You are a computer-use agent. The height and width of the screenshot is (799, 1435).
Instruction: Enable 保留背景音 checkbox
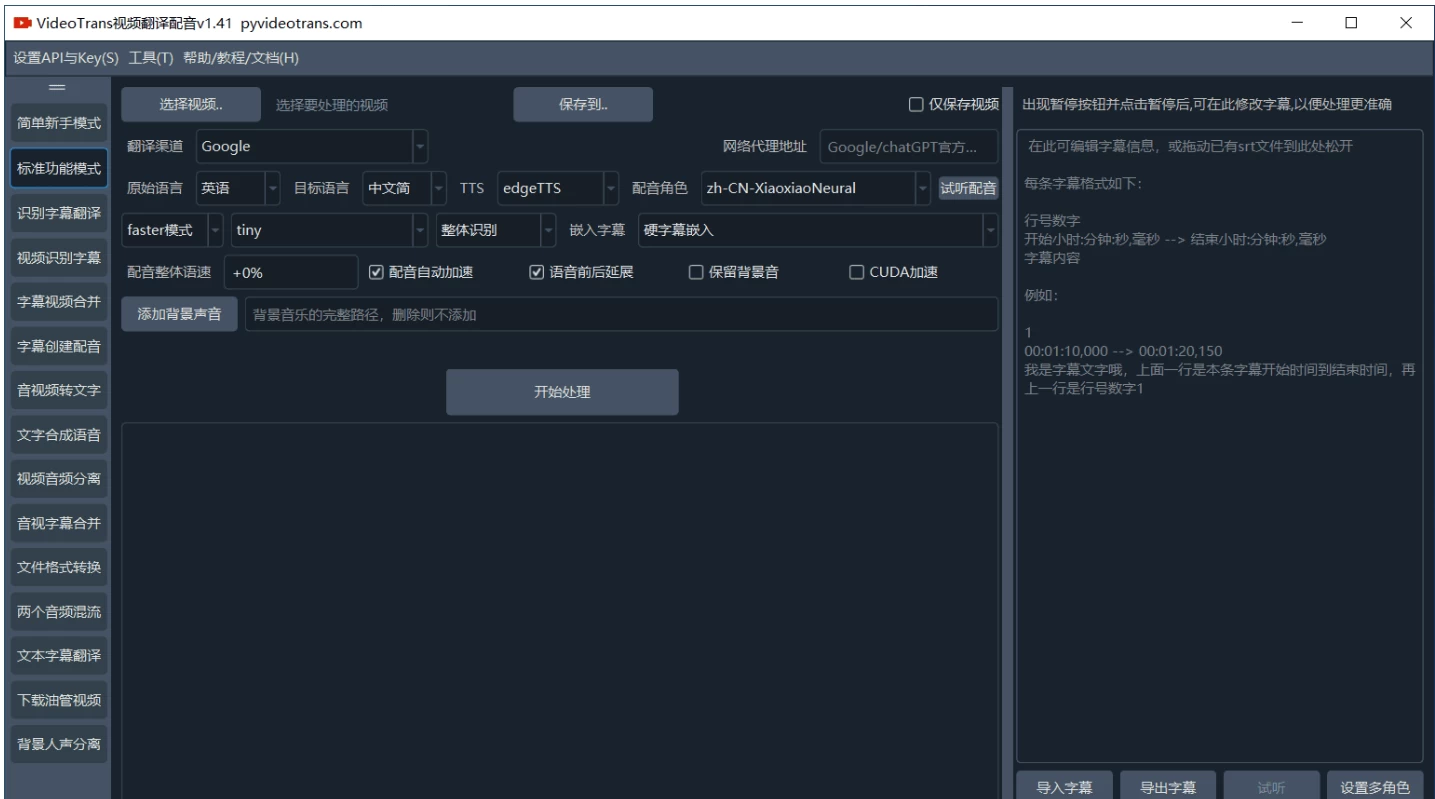coord(696,272)
